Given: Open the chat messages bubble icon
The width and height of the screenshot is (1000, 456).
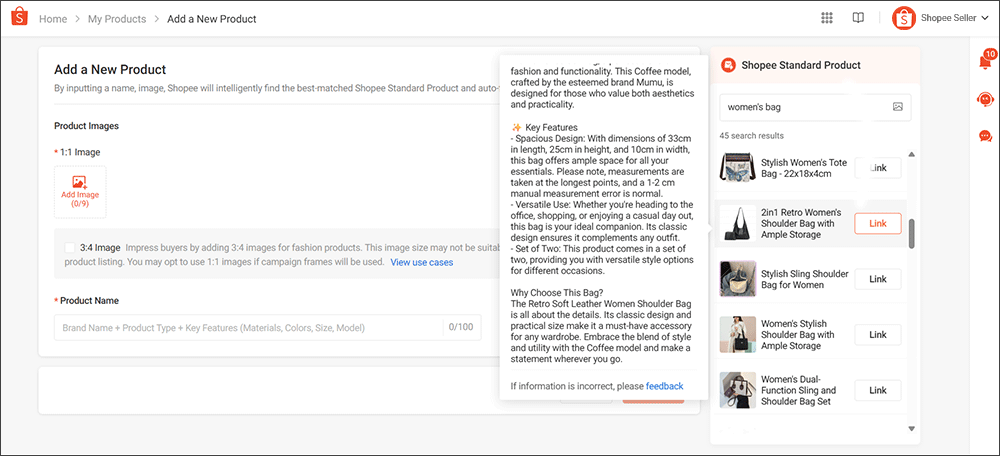Looking at the screenshot, I should pyautogui.click(x=985, y=136).
